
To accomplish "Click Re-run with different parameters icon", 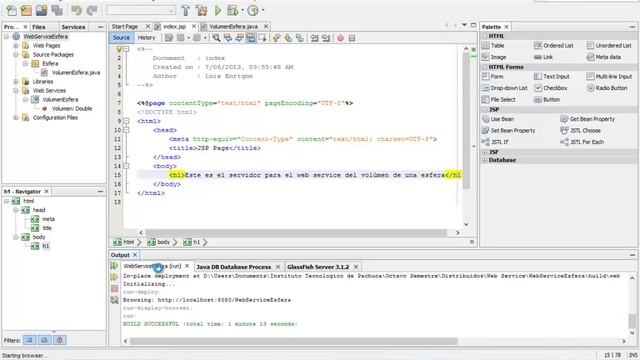I will [x=114, y=277].
